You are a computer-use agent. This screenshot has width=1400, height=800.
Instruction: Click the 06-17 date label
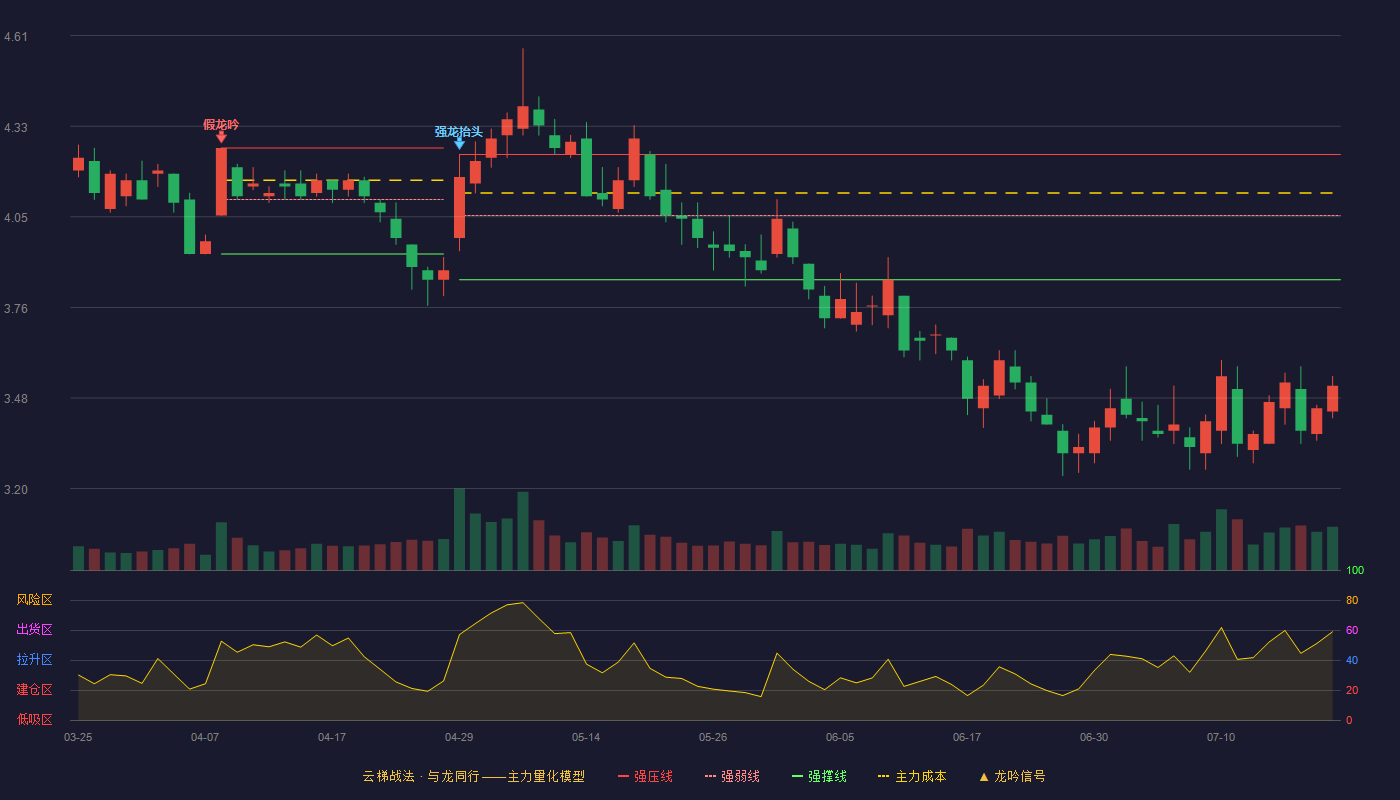[967, 737]
